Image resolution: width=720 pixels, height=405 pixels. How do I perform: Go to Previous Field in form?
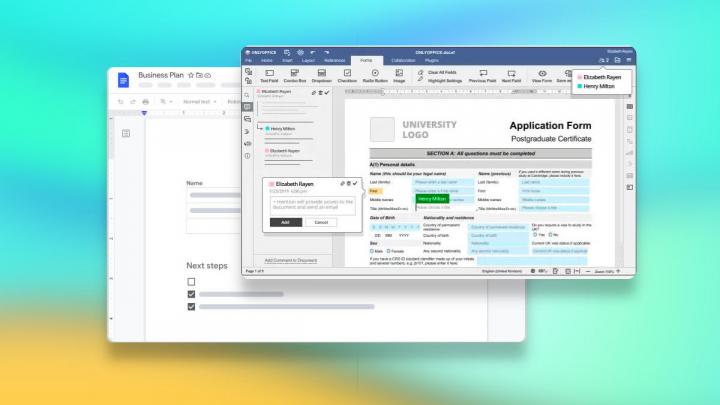(x=482, y=74)
